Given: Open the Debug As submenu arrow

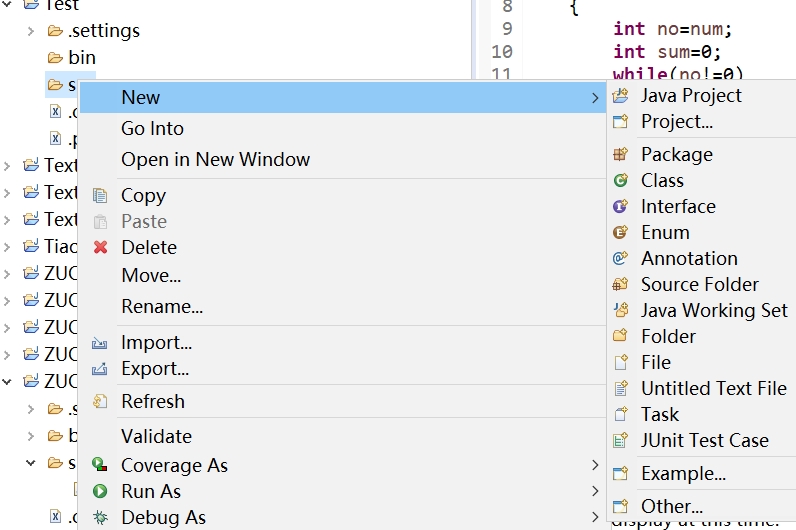Looking at the screenshot, I should click(596, 518).
